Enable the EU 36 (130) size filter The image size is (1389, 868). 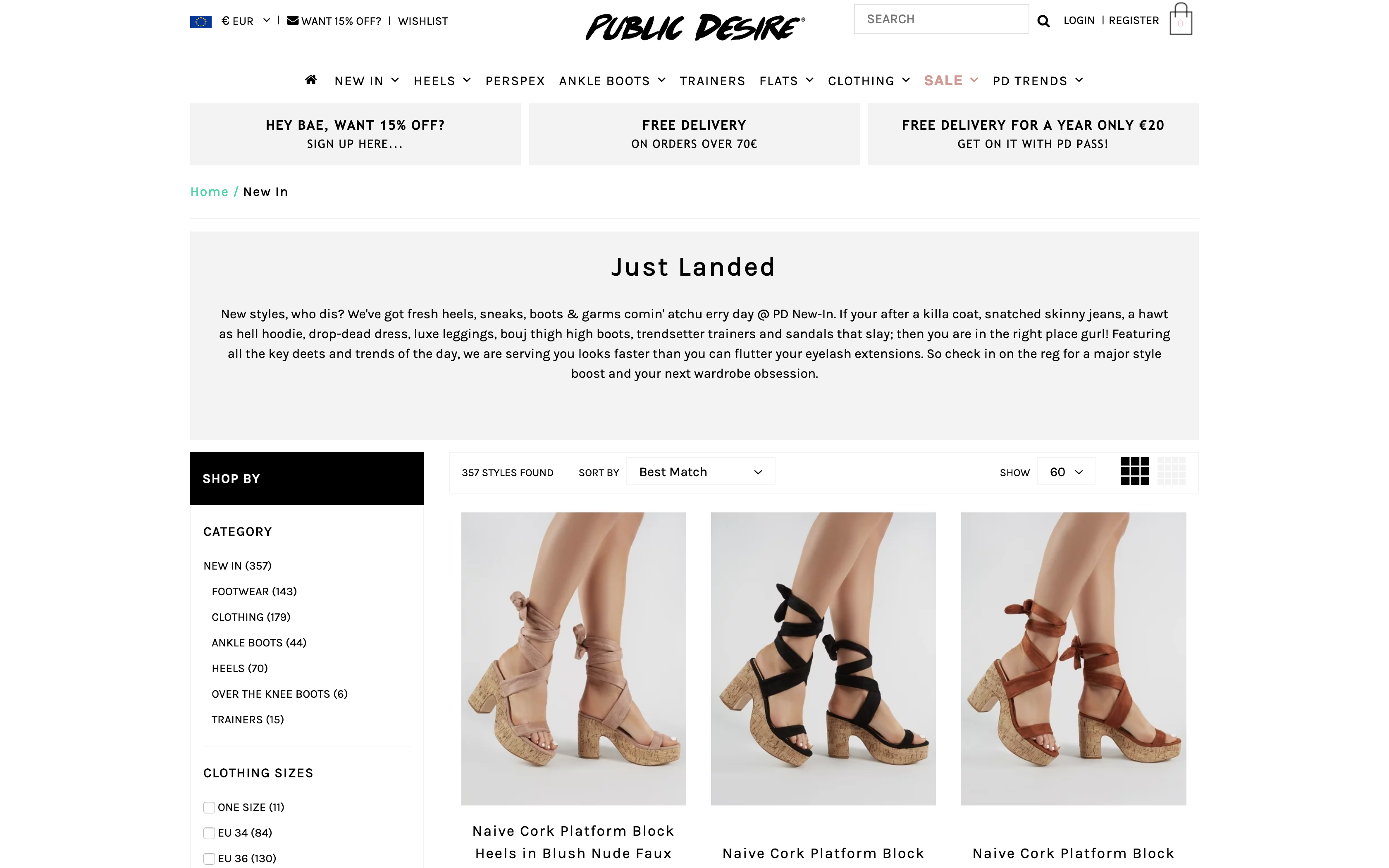[209, 859]
